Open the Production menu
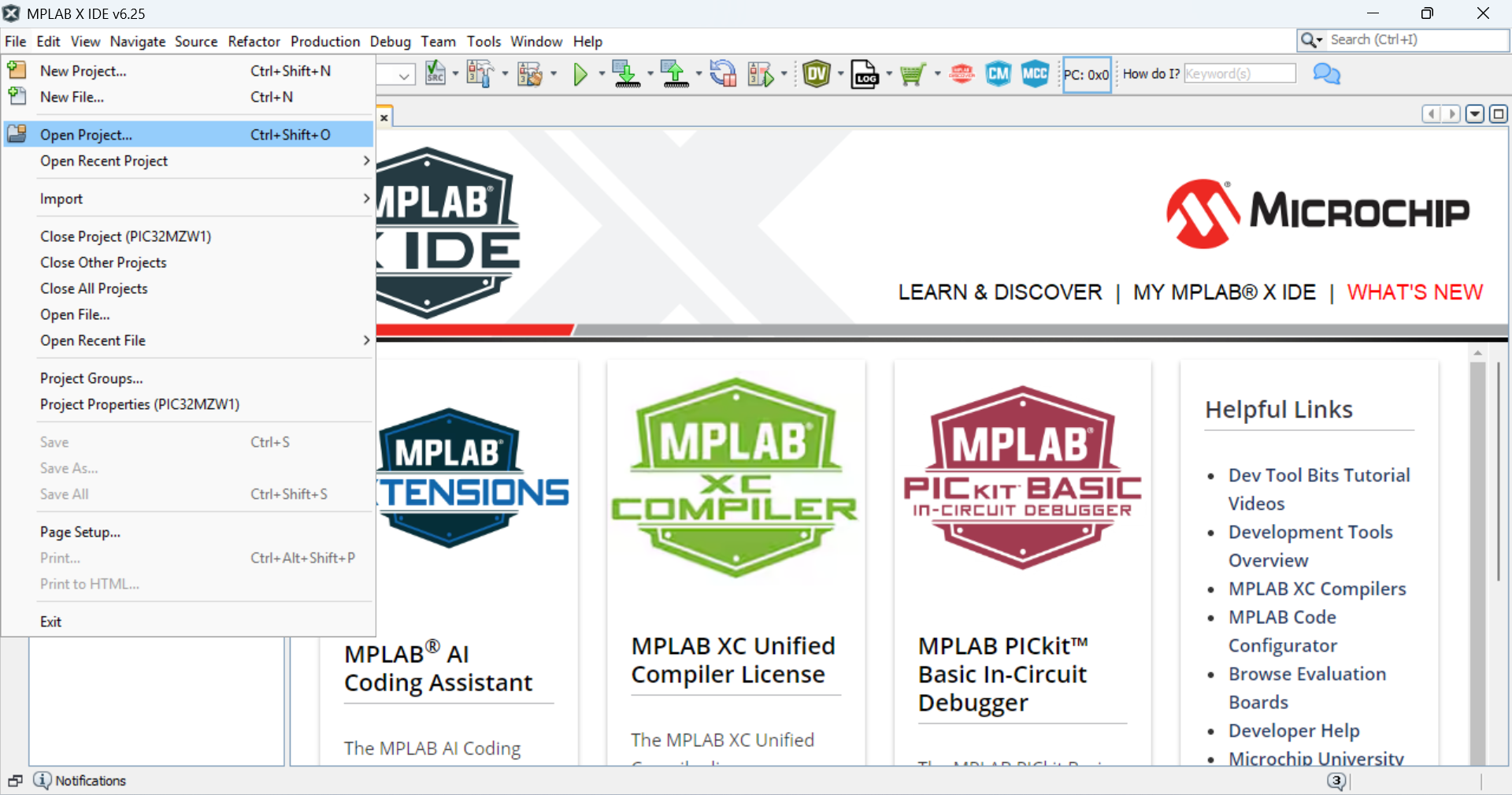Screen dimensions: 1512x795 tap(325, 41)
